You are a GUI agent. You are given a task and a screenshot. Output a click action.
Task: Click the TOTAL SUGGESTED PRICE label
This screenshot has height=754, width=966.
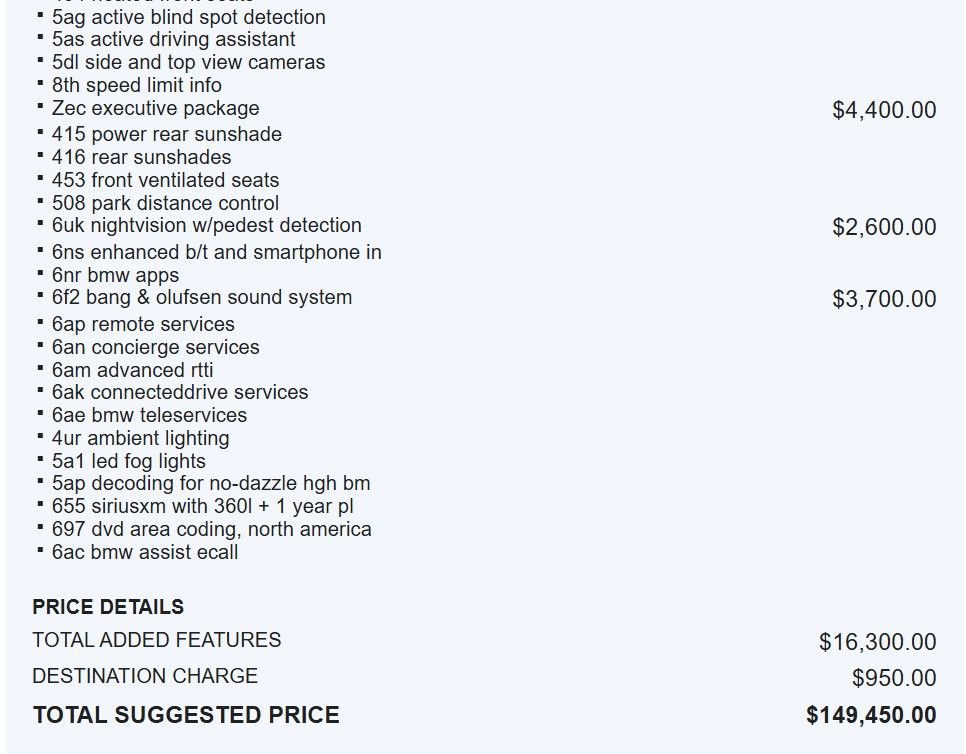coord(186,715)
